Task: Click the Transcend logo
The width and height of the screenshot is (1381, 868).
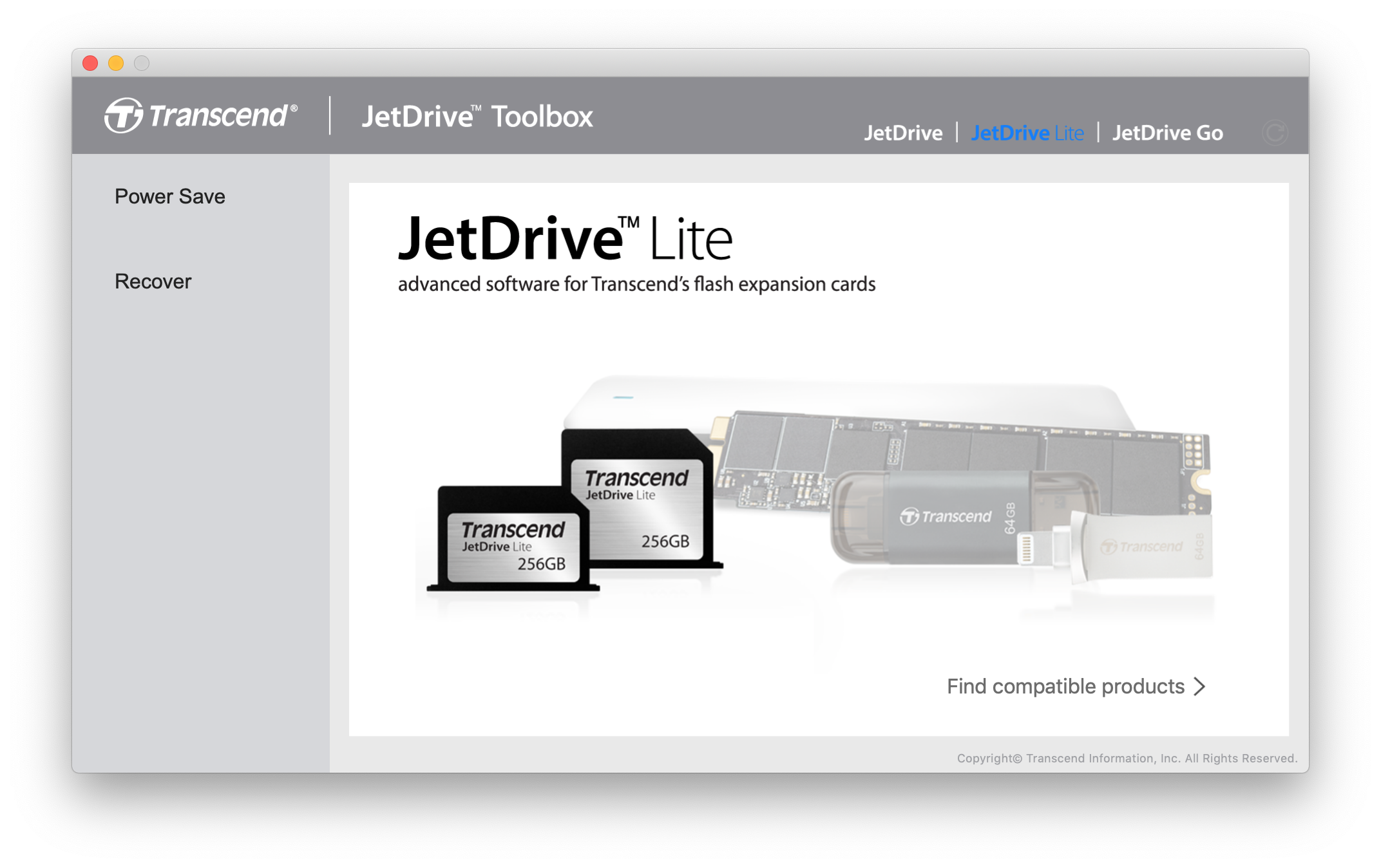Action: point(201,115)
